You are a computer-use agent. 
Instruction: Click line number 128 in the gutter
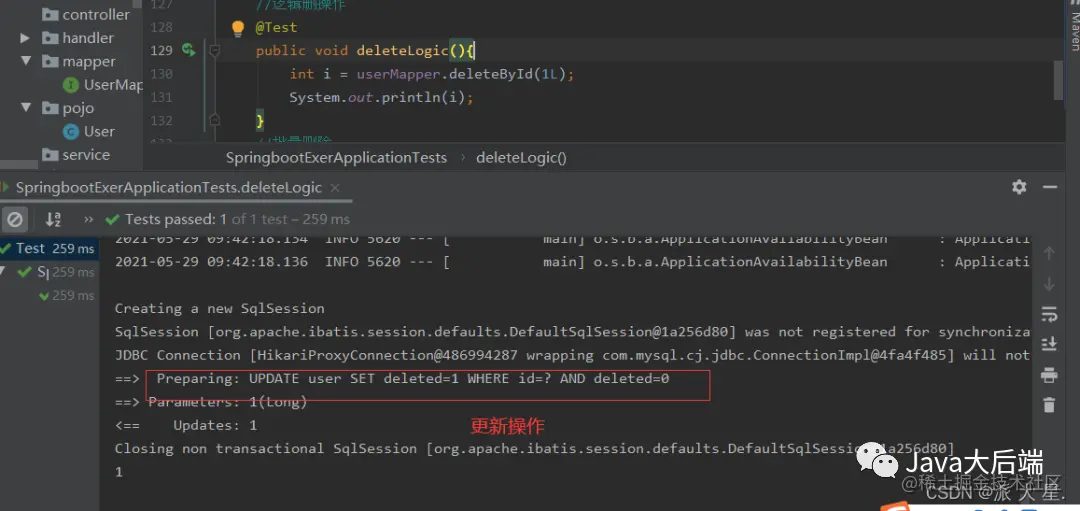pos(161,27)
